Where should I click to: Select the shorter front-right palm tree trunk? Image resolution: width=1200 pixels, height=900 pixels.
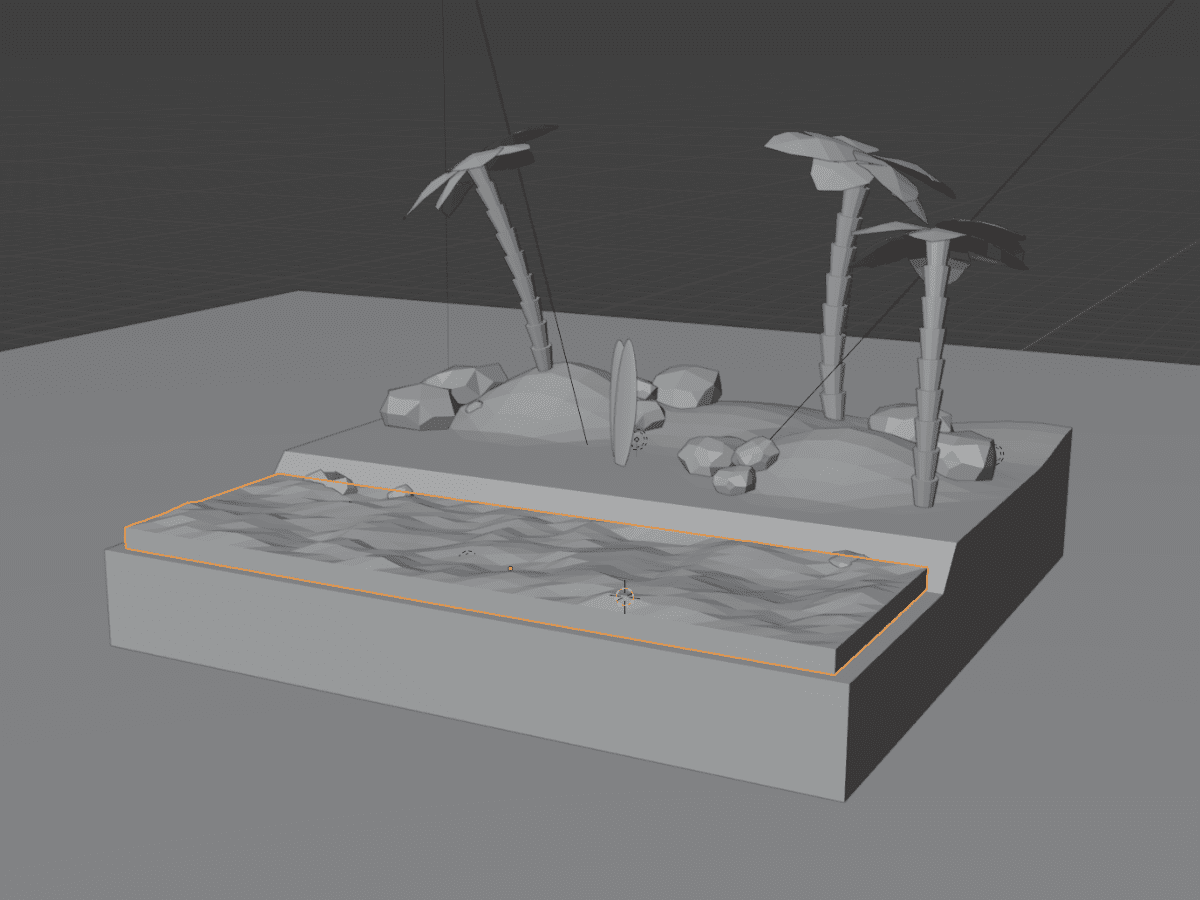(931, 370)
